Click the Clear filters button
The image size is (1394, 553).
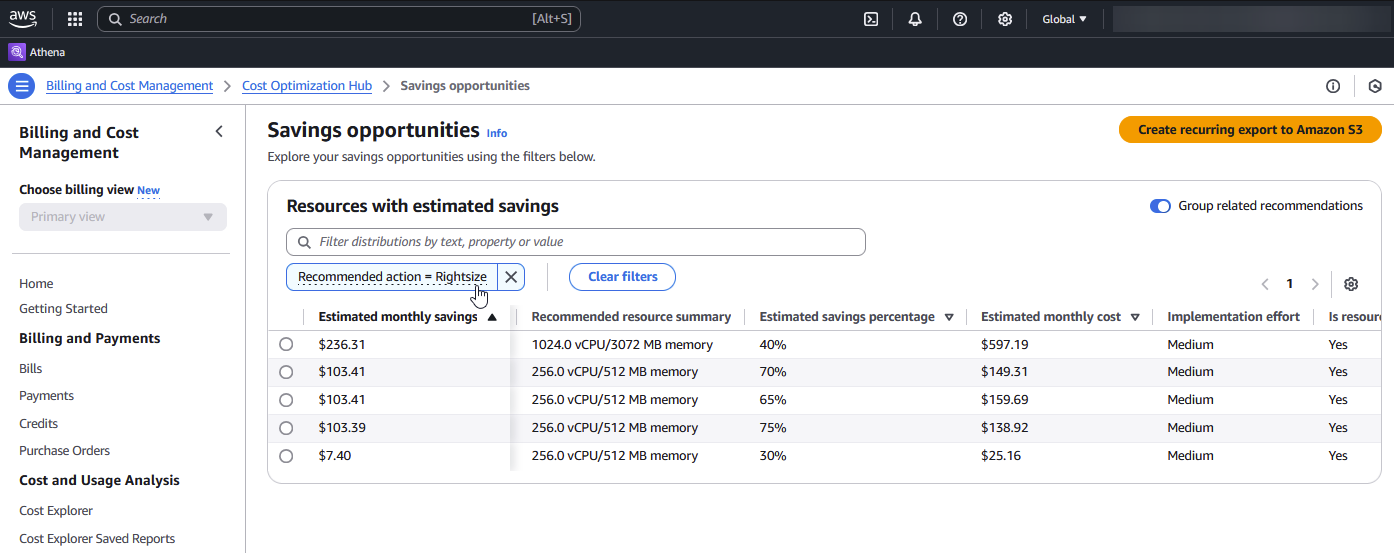pos(623,277)
